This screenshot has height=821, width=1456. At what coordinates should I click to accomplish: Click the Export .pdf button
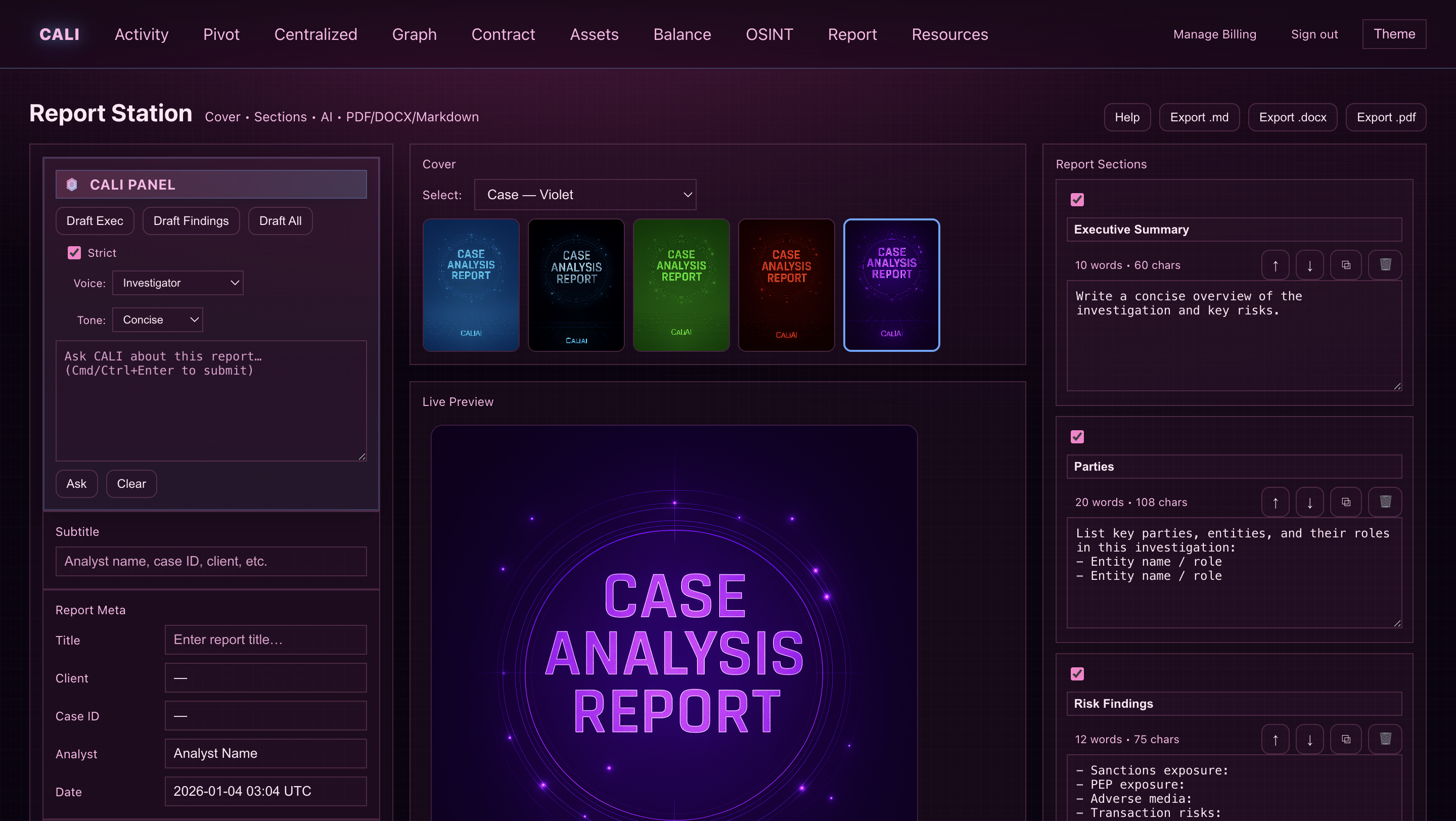point(1386,117)
